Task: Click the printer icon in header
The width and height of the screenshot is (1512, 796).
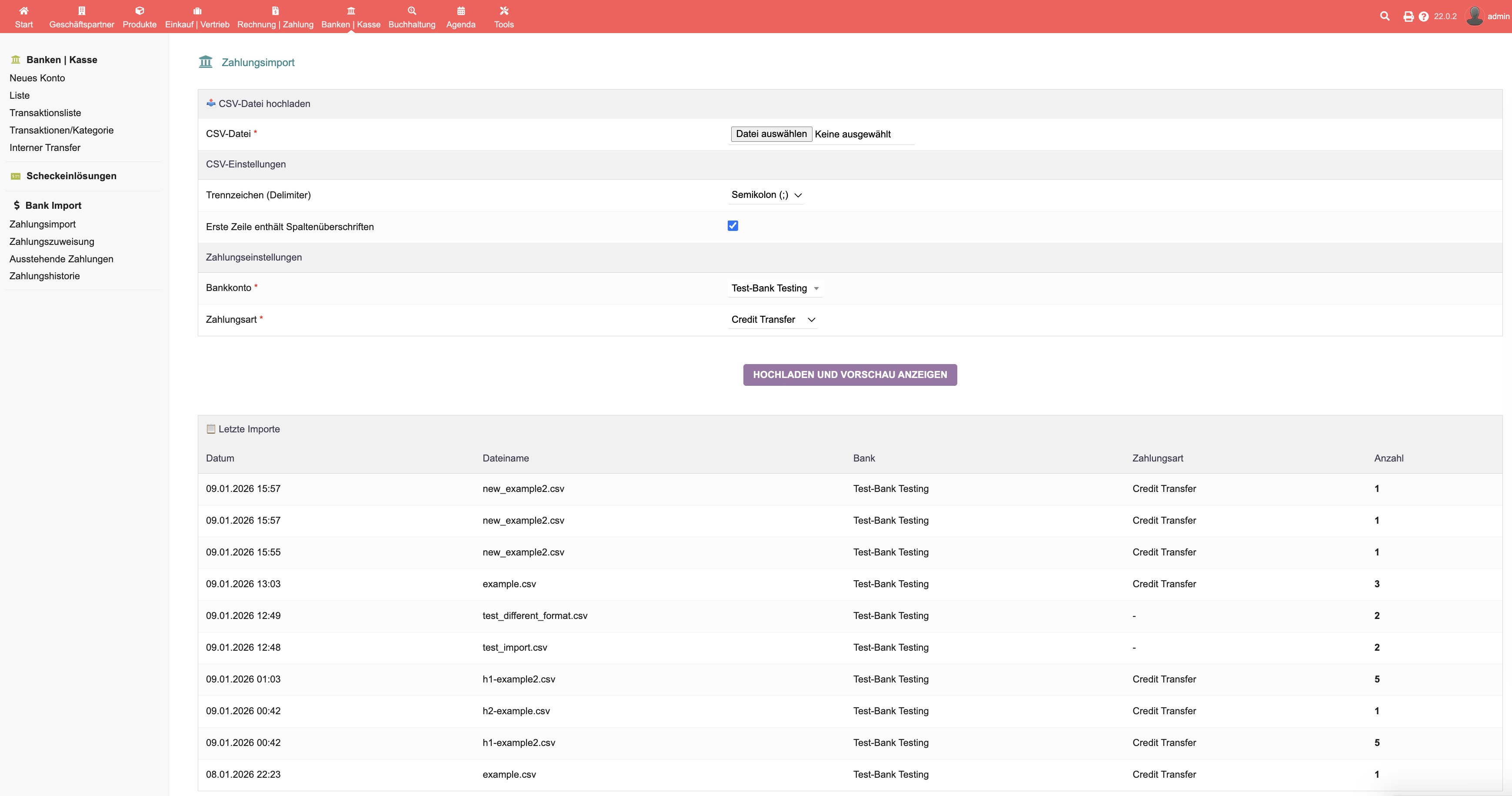Action: coord(1408,17)
